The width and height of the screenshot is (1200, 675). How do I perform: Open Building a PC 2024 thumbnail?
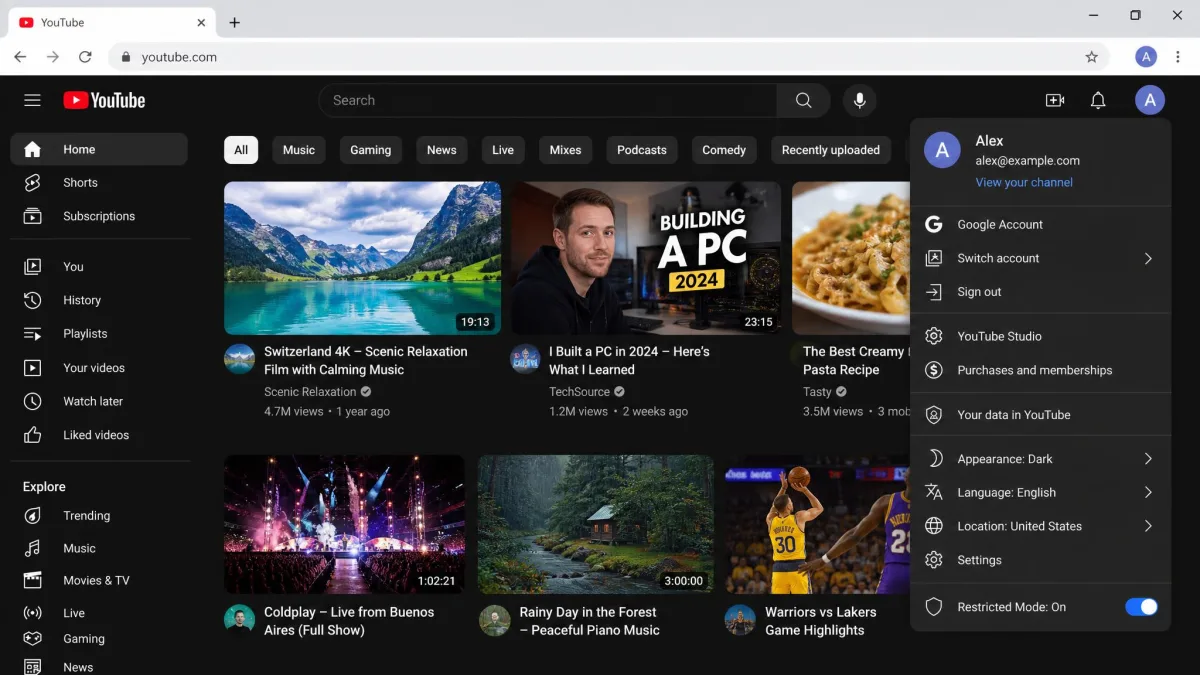coord(646,258)
